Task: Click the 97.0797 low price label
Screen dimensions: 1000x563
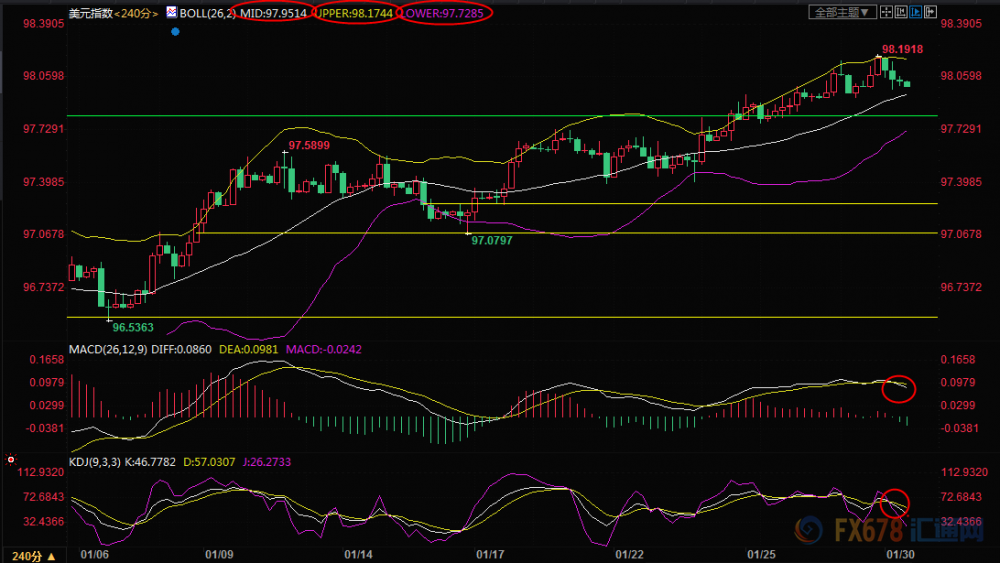Action: [492, 240]
